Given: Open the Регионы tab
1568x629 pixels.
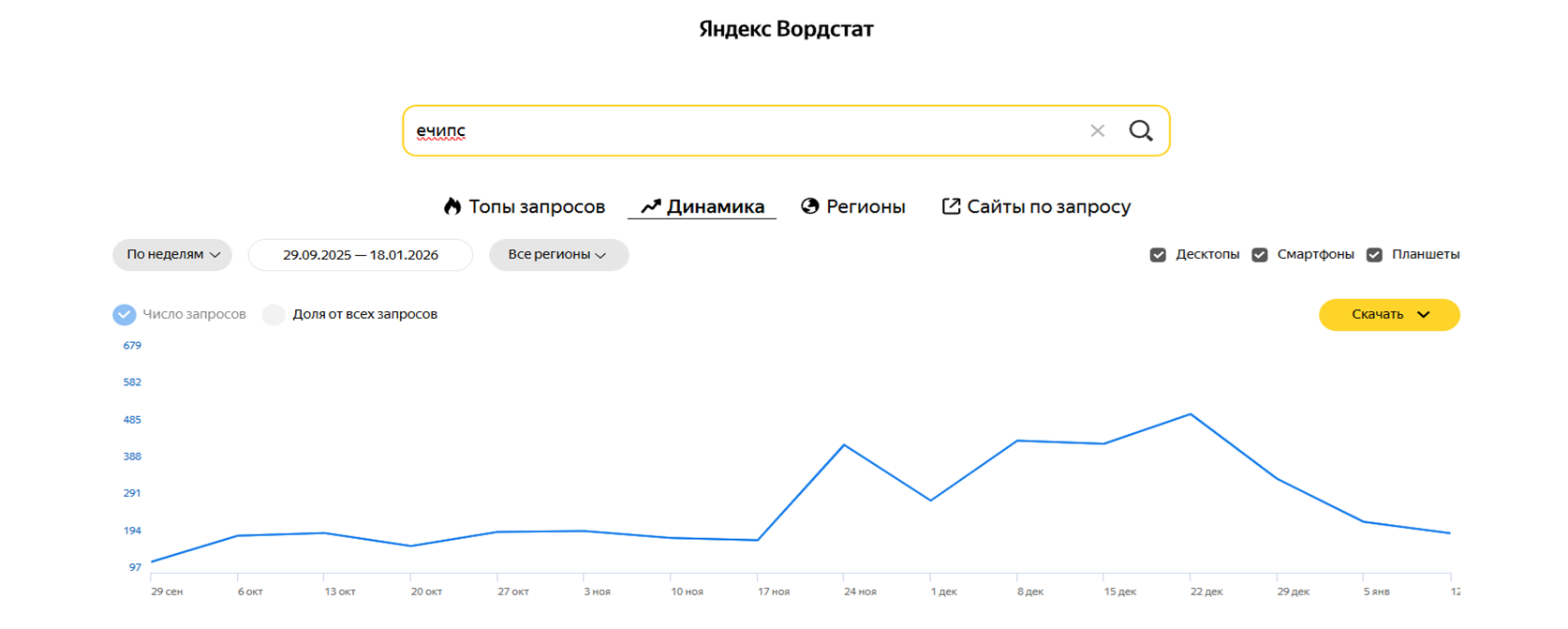Looking at the screenshot, I should coord(865,206).
